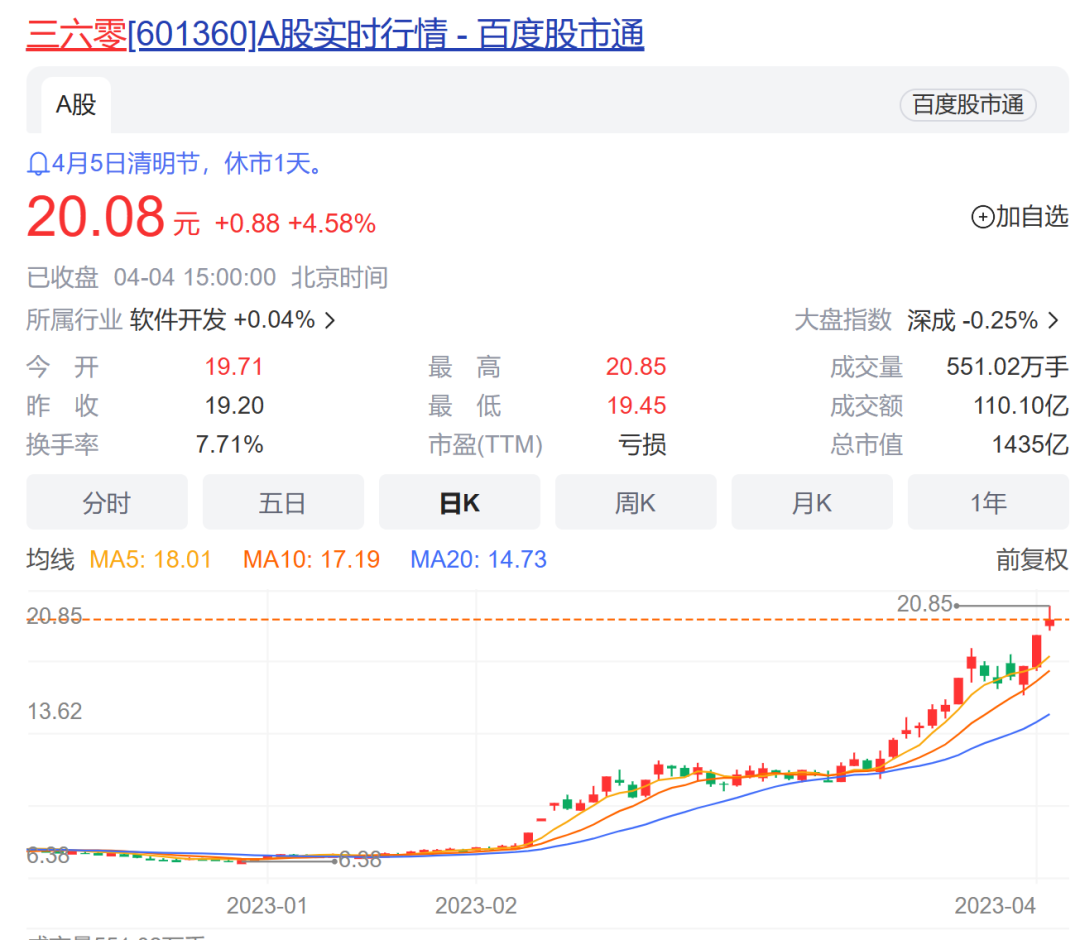Click the bell notification icon
1080x940 pixels.
38,164
